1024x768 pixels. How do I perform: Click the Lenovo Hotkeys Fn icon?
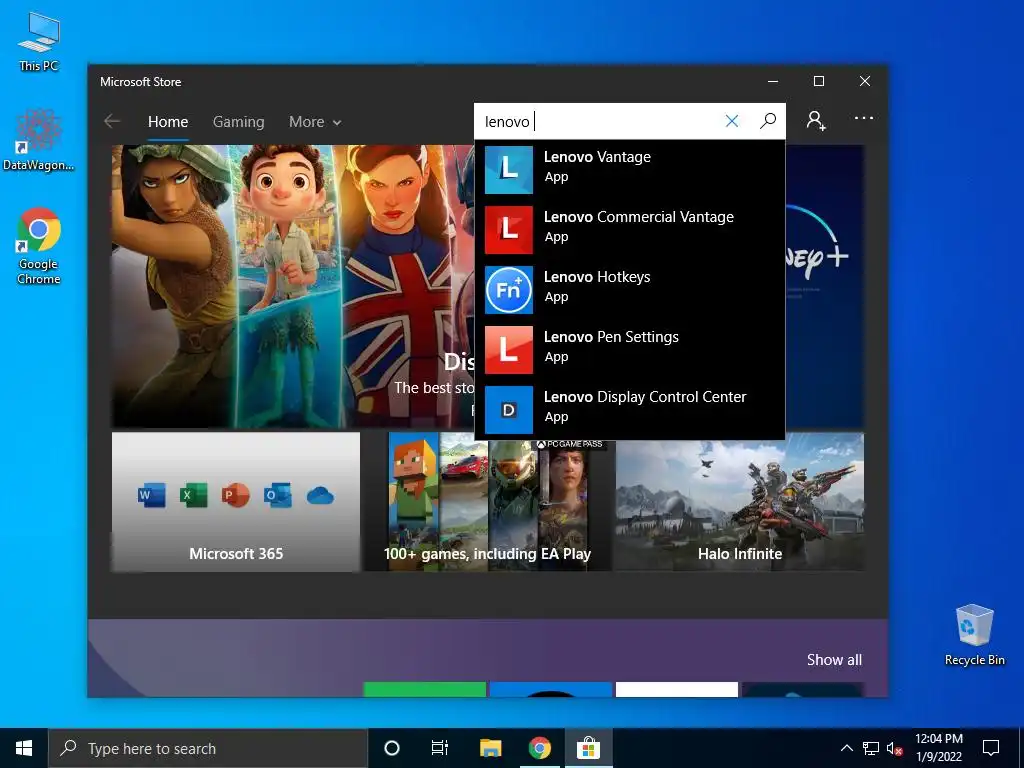tap(509, 290)
